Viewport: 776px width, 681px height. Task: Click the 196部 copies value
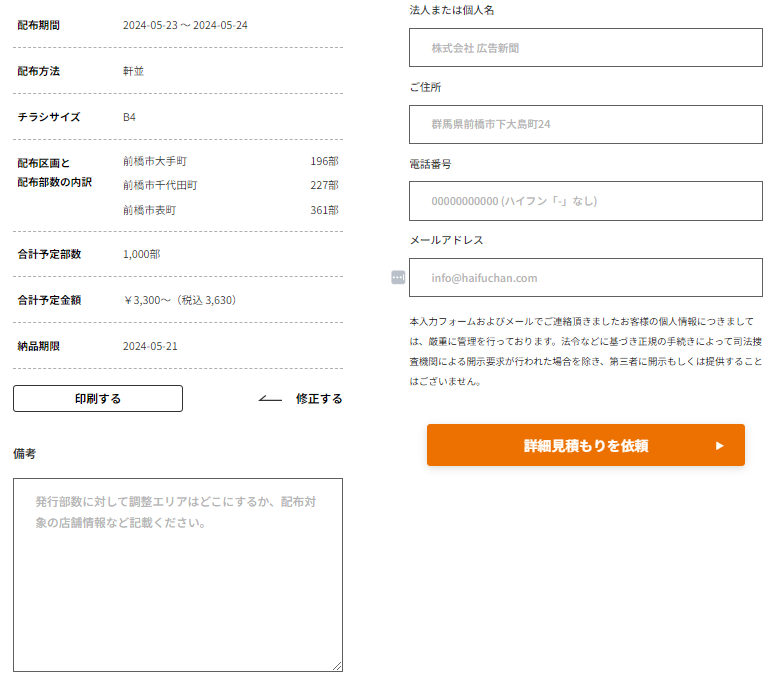(324, 161)
